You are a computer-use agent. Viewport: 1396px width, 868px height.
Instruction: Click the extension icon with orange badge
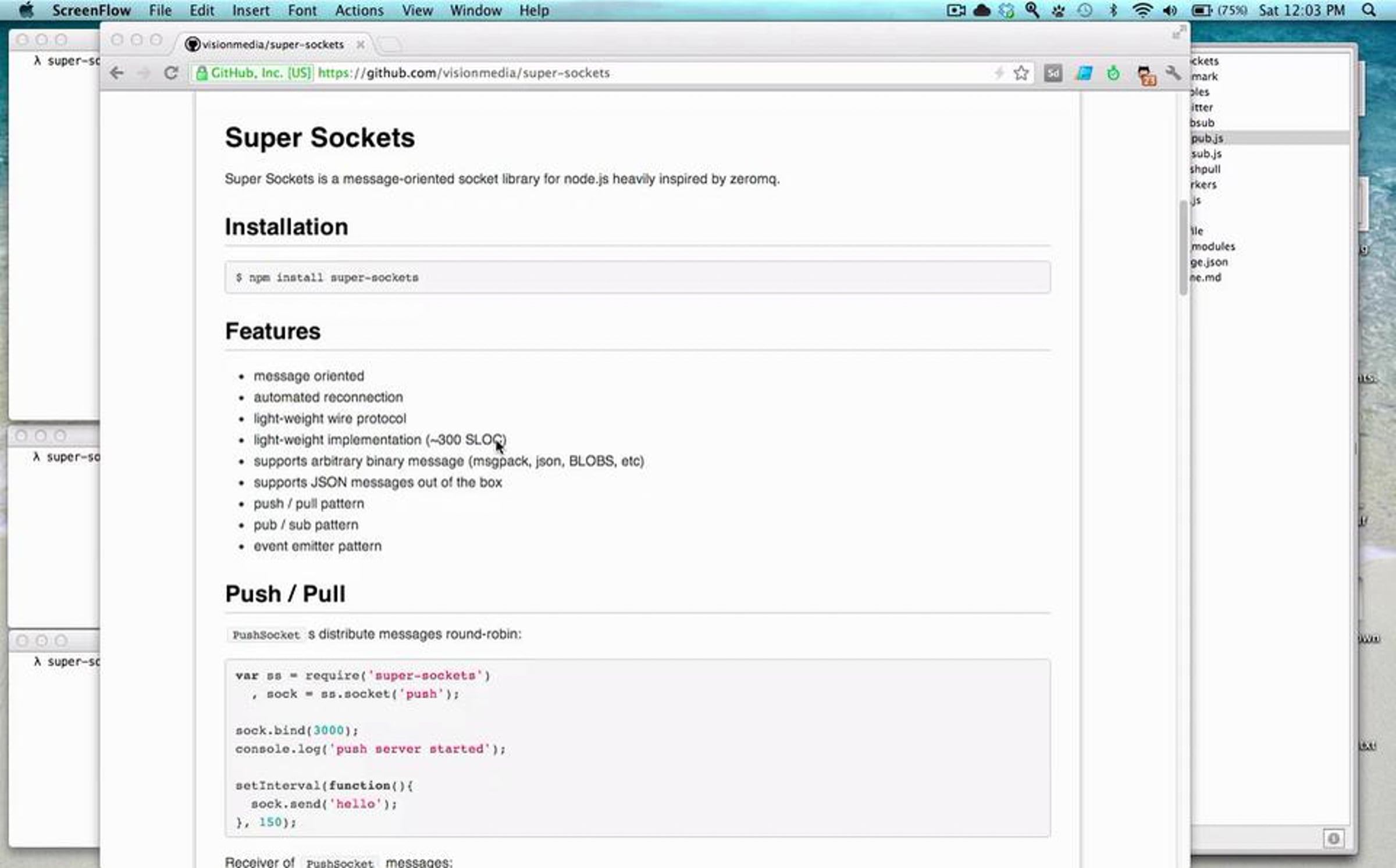(x=1146, y=75)
